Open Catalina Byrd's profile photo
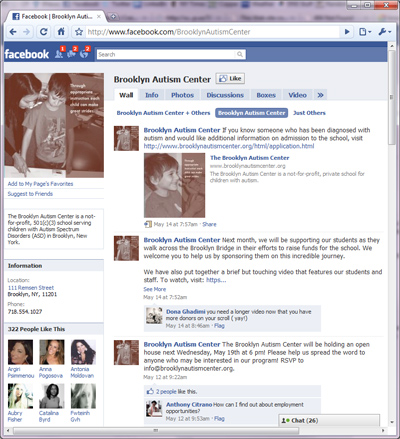400x439 pixels. pos(52,396)
